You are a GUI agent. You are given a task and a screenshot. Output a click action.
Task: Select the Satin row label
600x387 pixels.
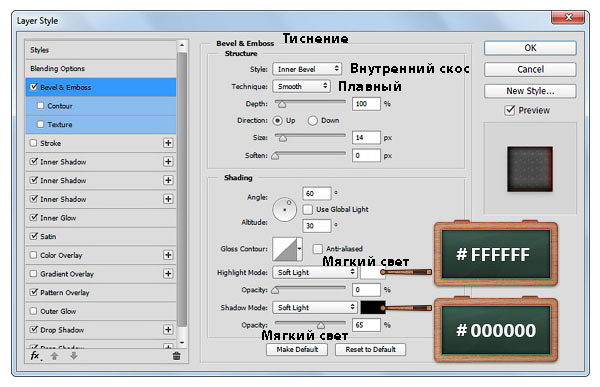tap(48, 237)
